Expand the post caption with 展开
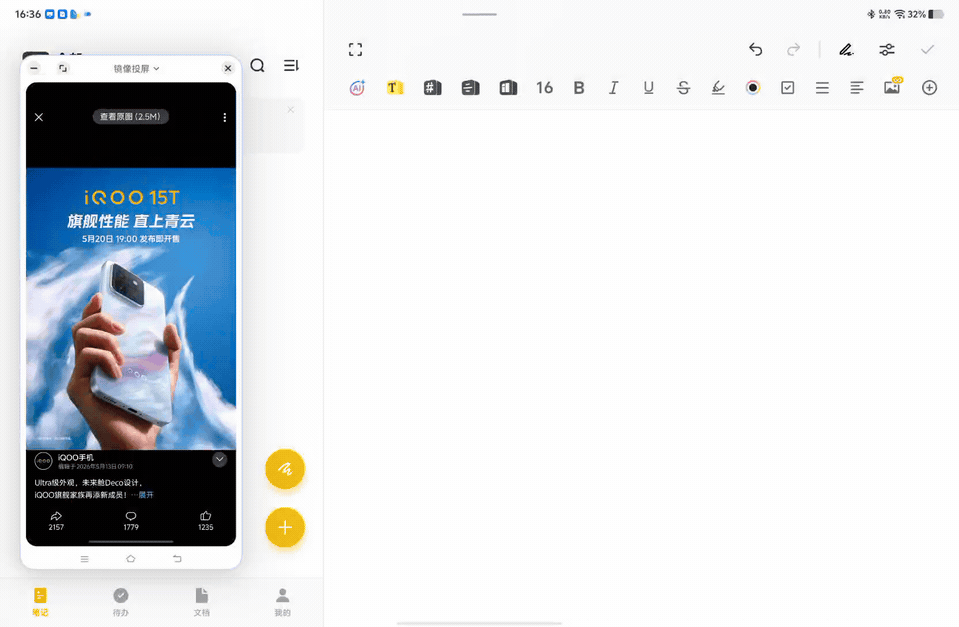 (x=146, y=495)
